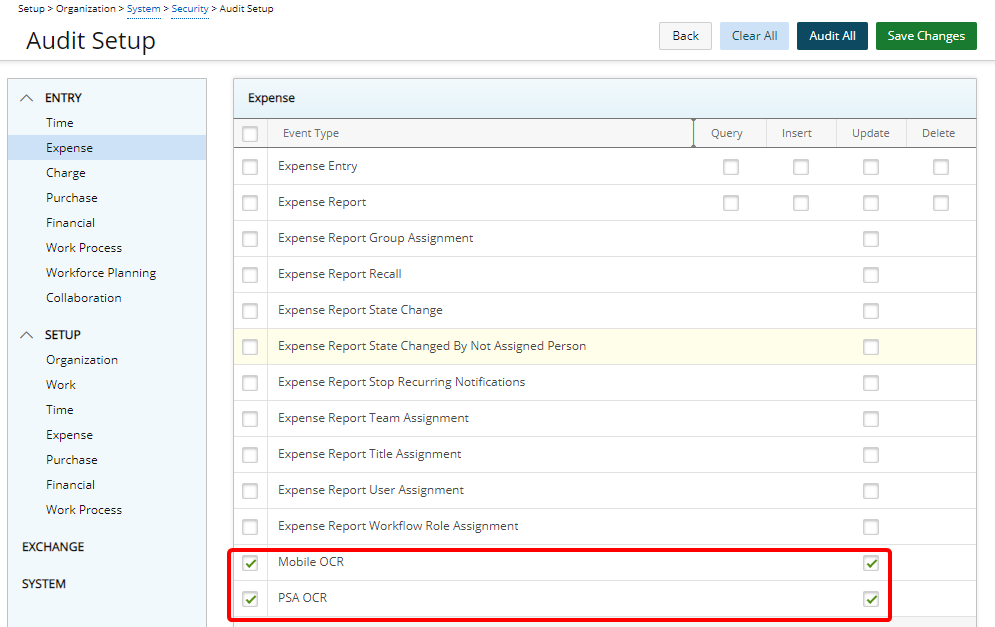Check the select-all checkbox in the header

pyautogui.click(x=250, y=134)
